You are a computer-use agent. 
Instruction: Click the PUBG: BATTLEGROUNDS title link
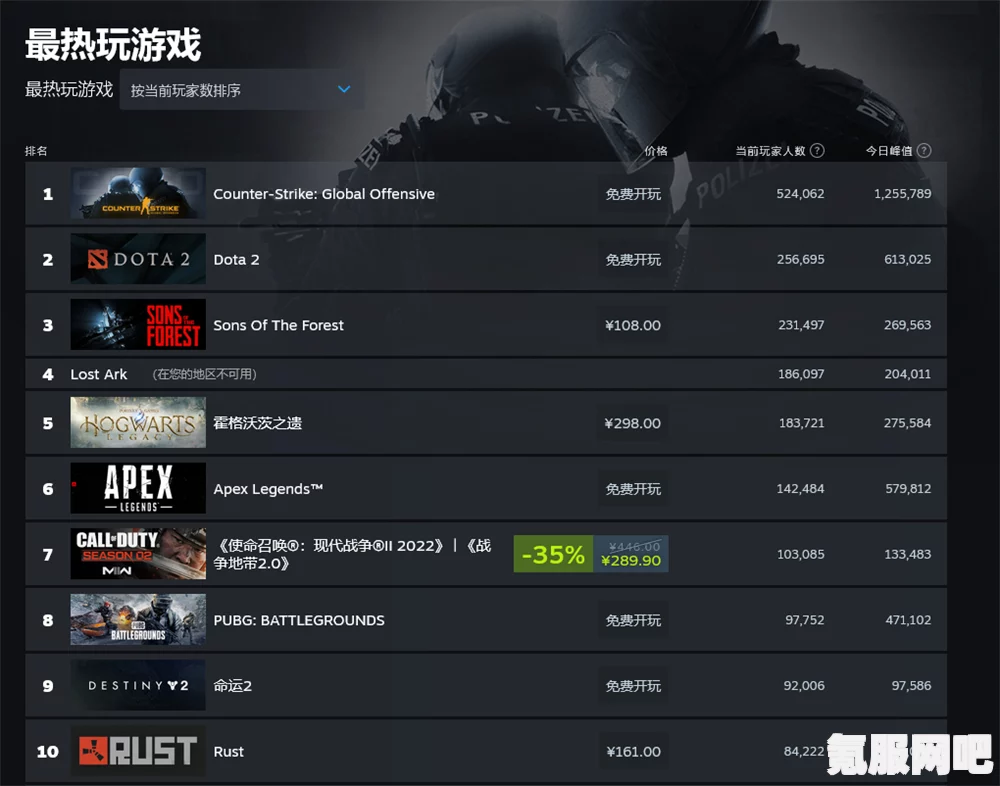tap(299, 620)
